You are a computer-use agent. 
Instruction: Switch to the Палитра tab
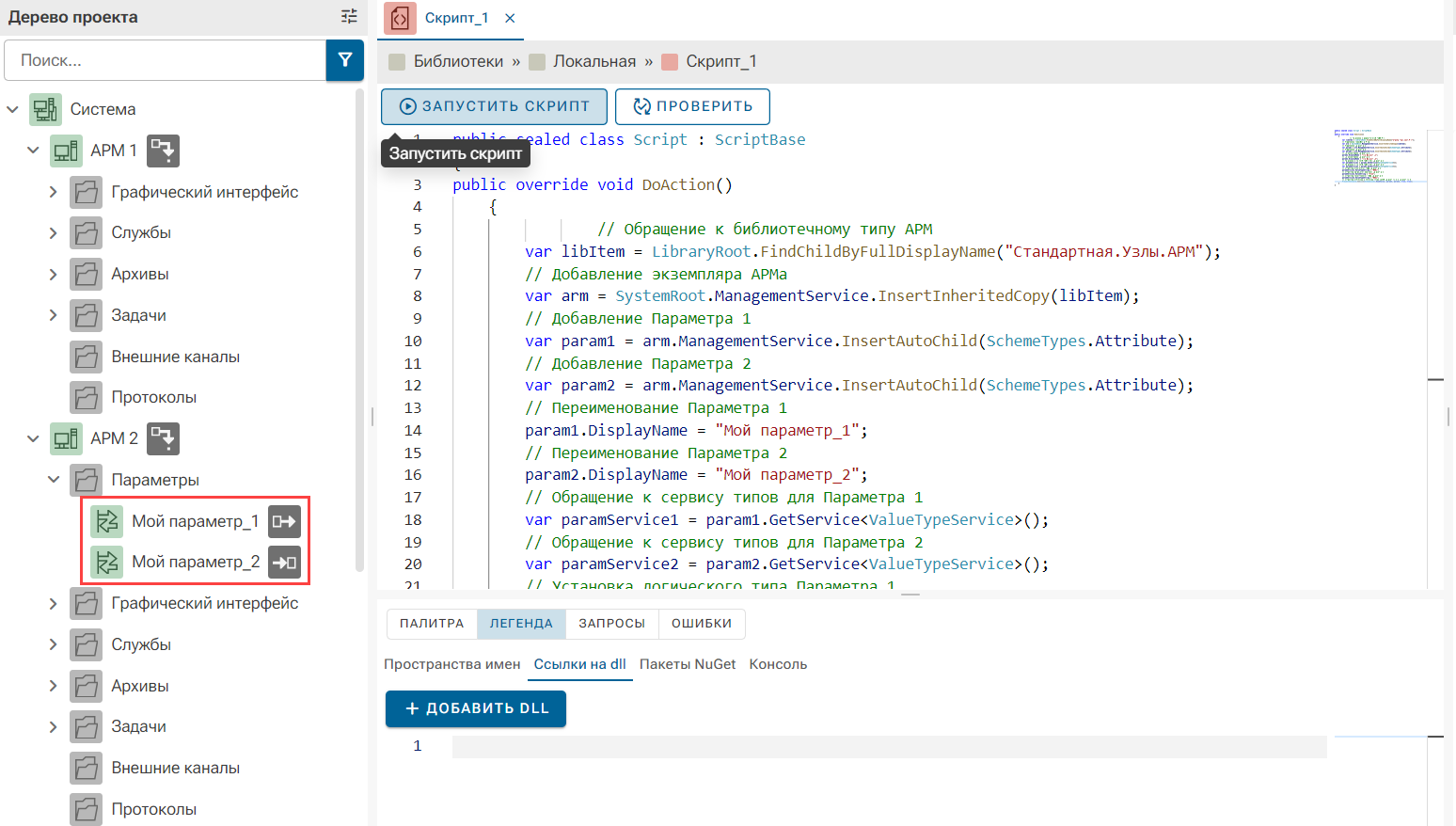[432, 624]
